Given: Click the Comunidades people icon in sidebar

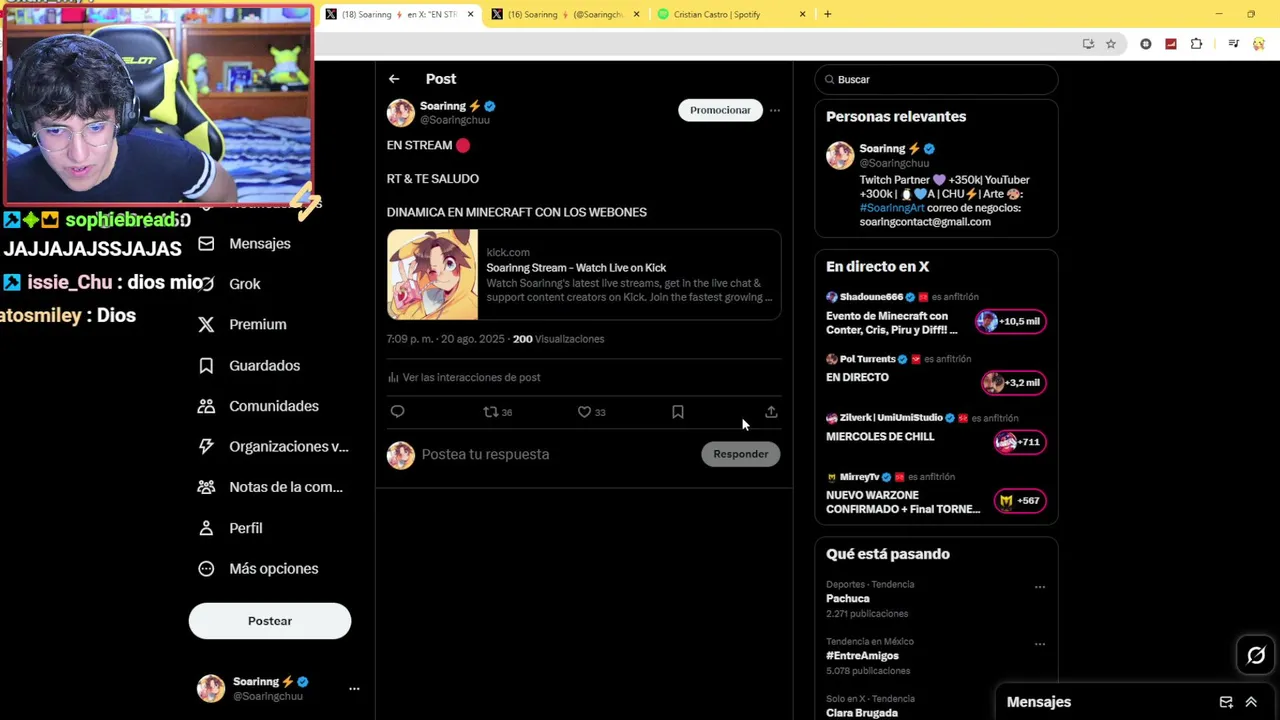Looking at the screenshot, I should click(206, 406).
